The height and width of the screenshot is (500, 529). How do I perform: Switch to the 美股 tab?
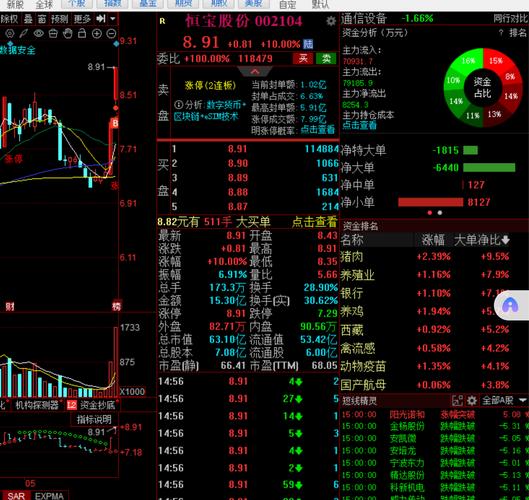coord(254,4)
